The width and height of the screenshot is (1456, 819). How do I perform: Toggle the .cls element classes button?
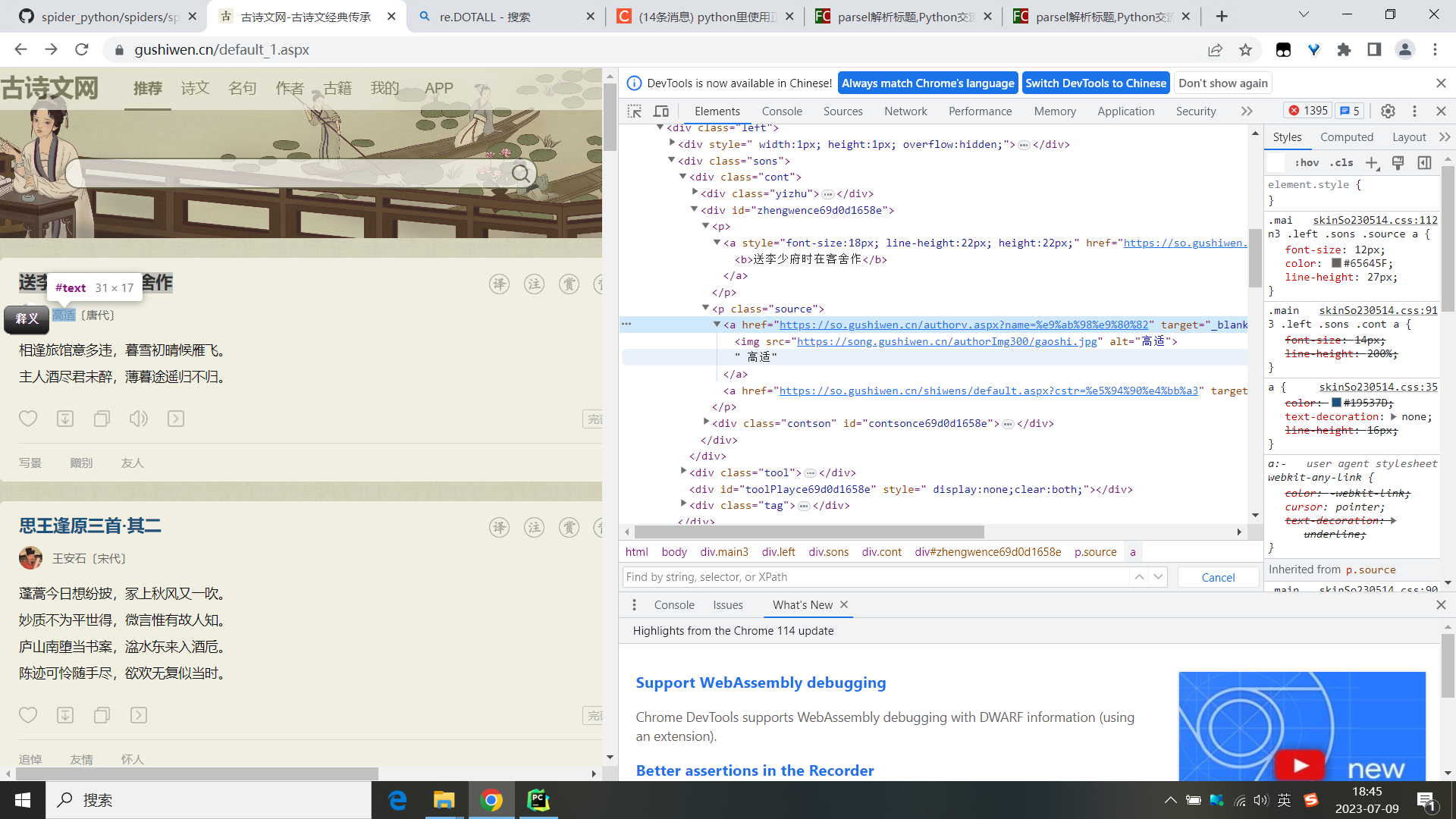click(1341, 163)
